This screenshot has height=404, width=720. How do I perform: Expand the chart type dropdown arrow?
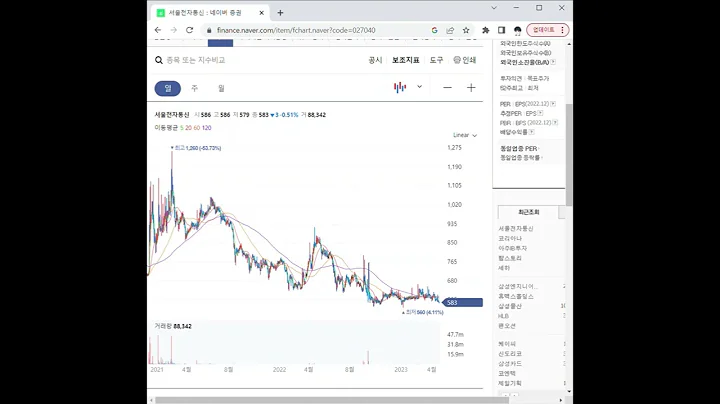[419, 87]
